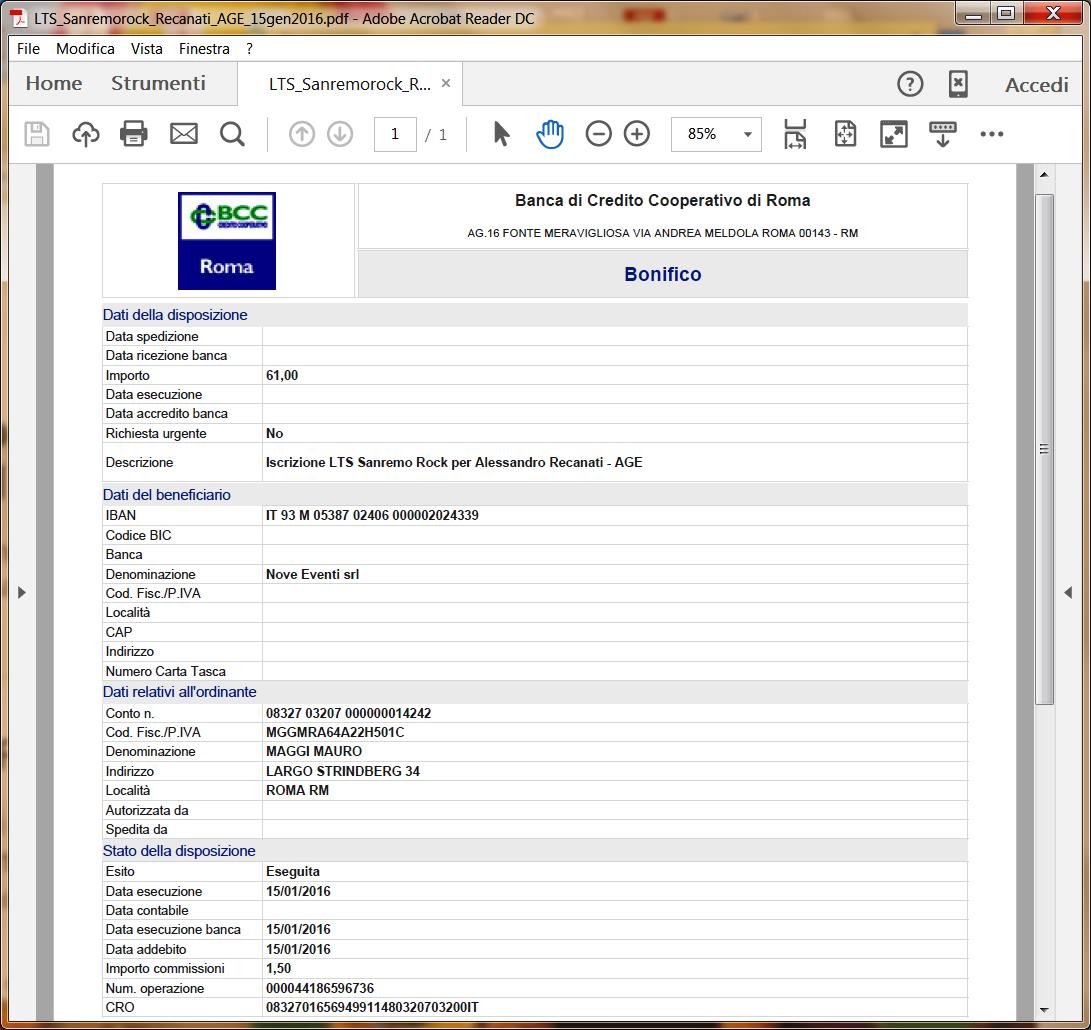The height and width of the screenshot is (1030, 1091).
Task: Open the Vista menu
Action: point(147,49)
